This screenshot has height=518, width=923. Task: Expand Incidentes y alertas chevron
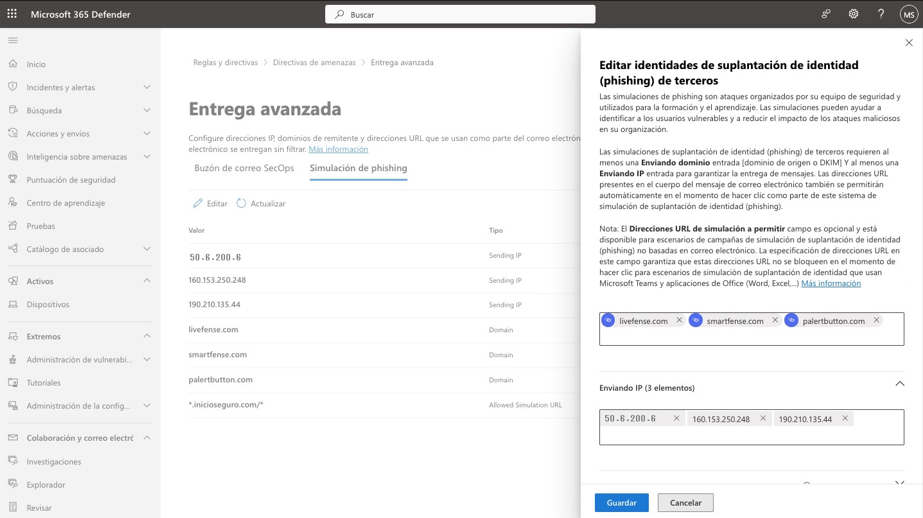147,87
